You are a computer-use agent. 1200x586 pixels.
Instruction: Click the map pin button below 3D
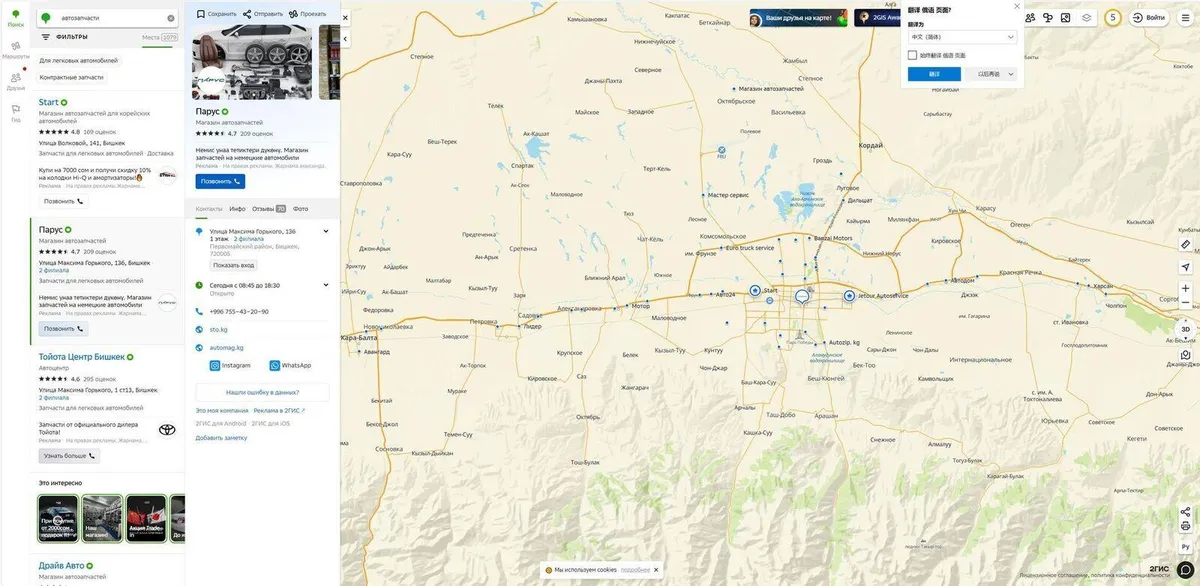1185,354
